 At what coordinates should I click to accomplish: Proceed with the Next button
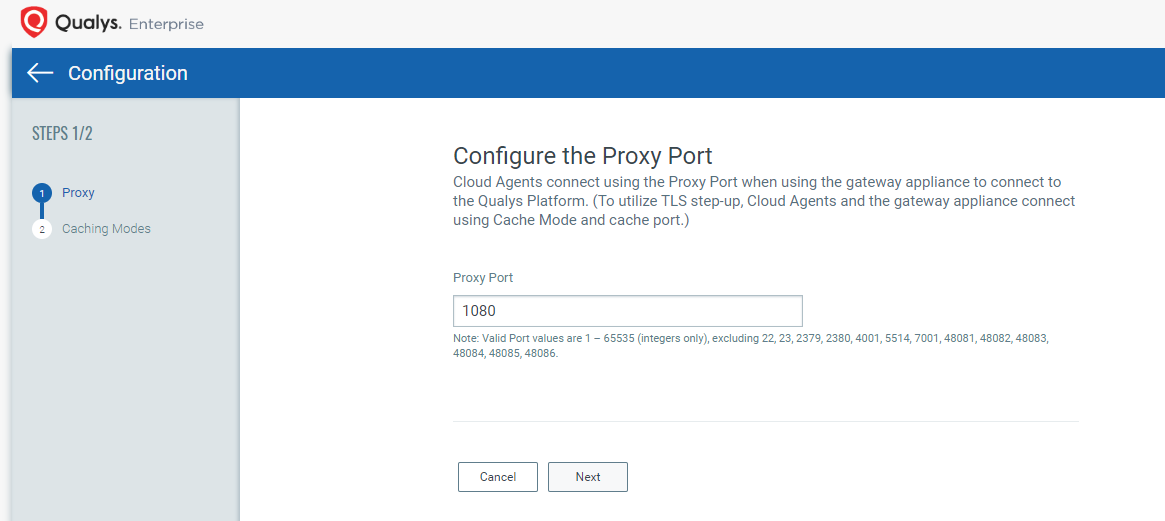click(x=588, y=477)
